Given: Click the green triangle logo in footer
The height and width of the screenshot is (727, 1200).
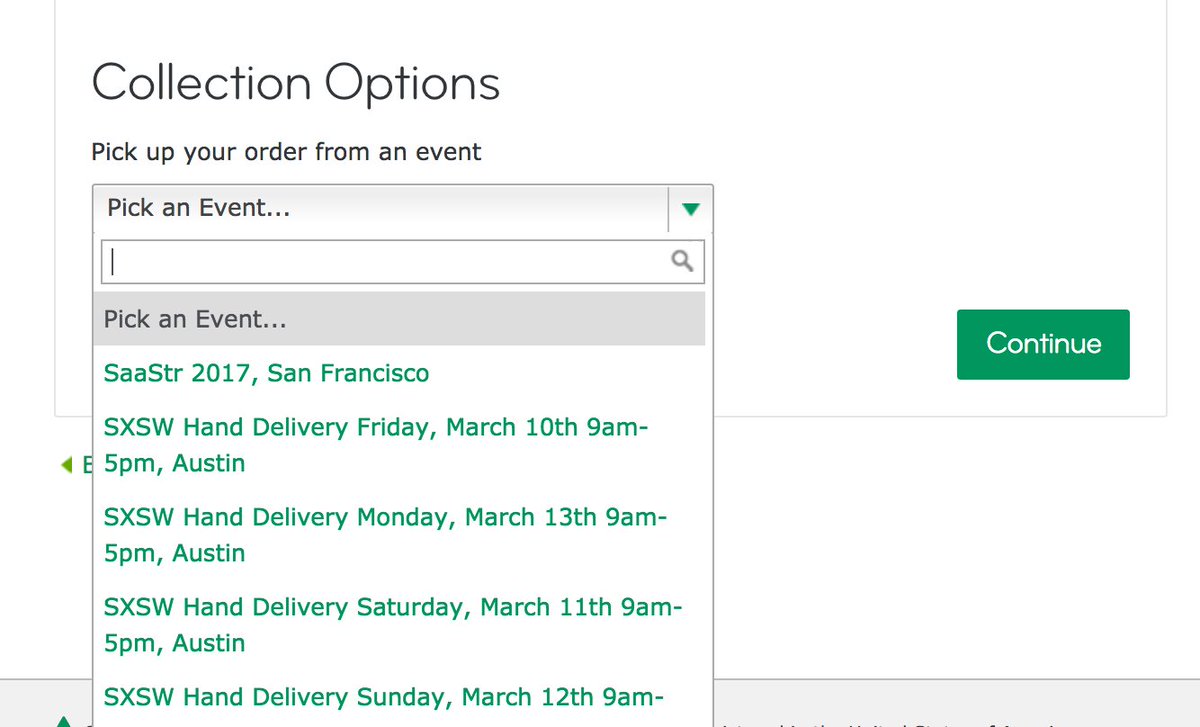Looking at the screenshot, I should (x=64, y=721).
